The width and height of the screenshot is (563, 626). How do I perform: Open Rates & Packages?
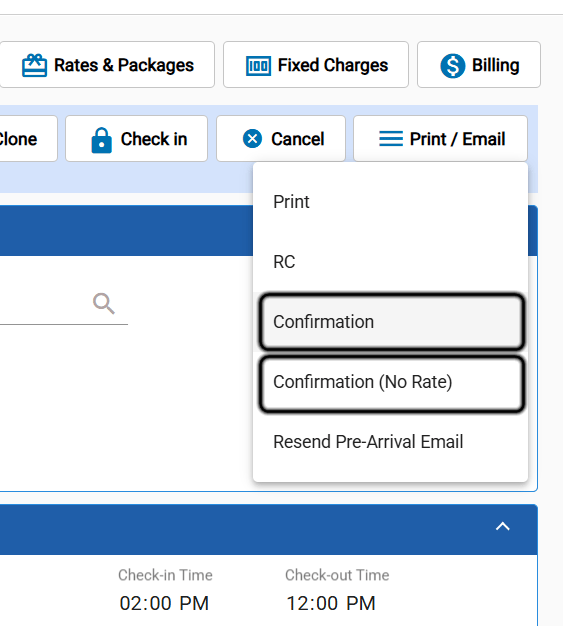[107, 65]
